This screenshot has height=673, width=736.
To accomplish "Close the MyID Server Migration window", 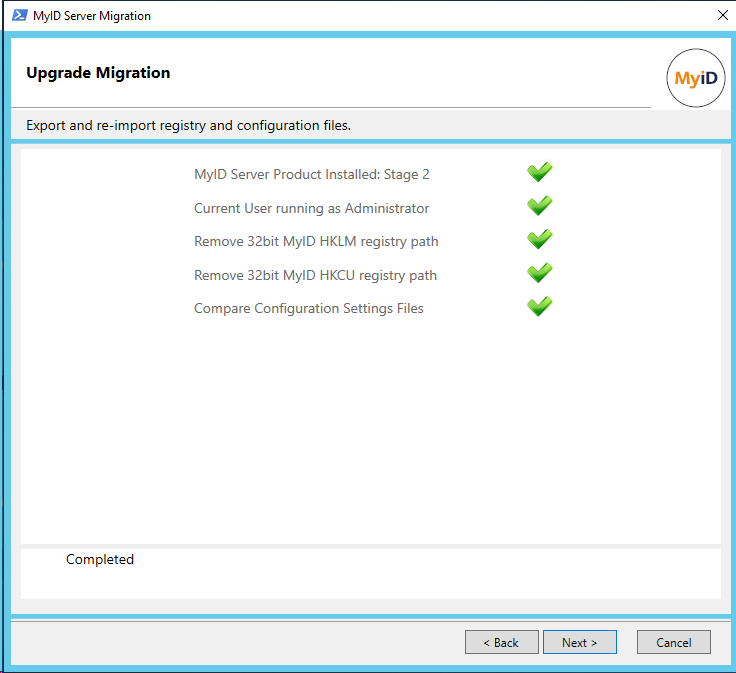I will 723,15.
